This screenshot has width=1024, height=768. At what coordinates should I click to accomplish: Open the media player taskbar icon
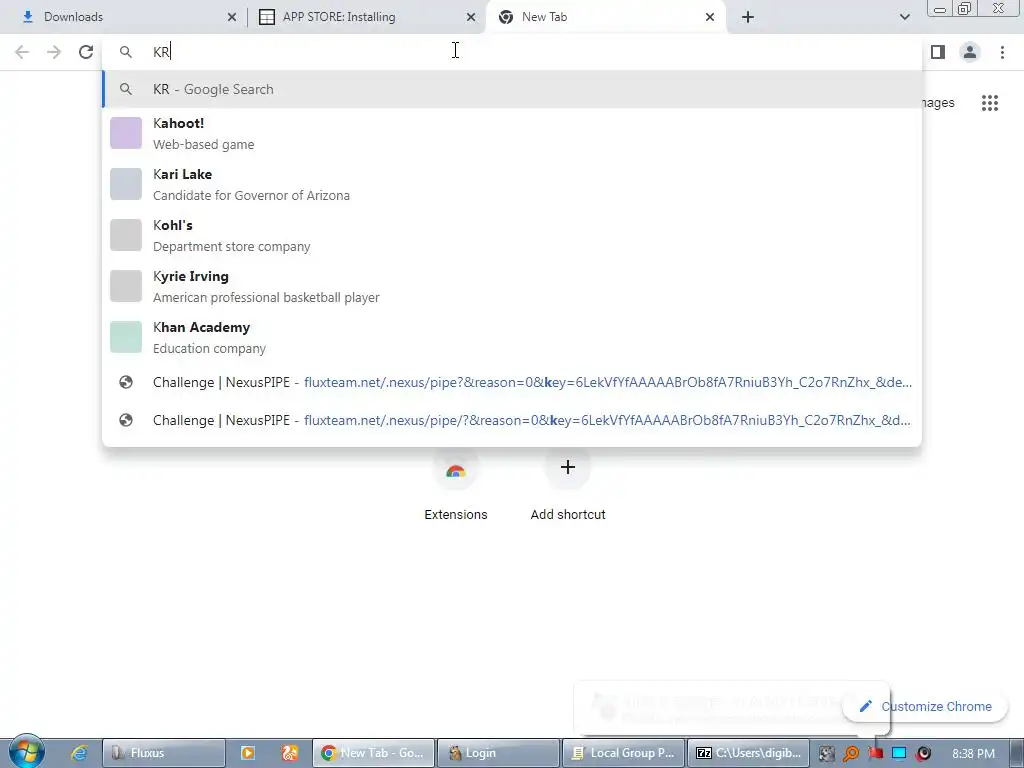(248, 753)
